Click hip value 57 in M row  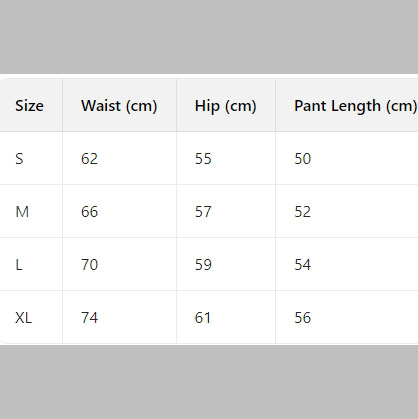(203, 211)
